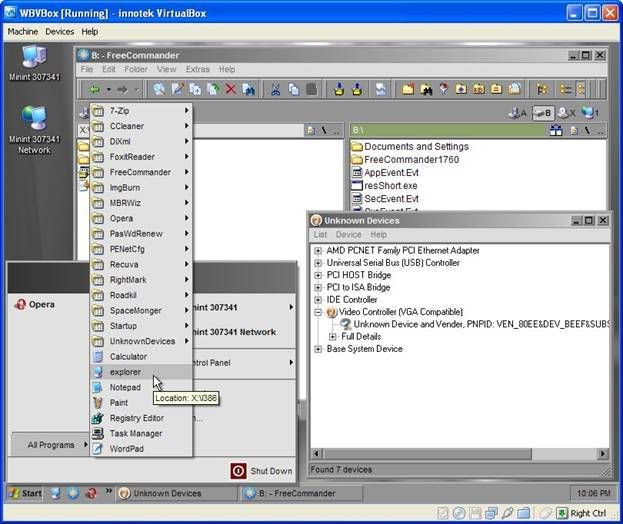Select drive B button in FreeCommander
Image resolution: width=623 pixels, height=524 pixels.
point(543,113)
